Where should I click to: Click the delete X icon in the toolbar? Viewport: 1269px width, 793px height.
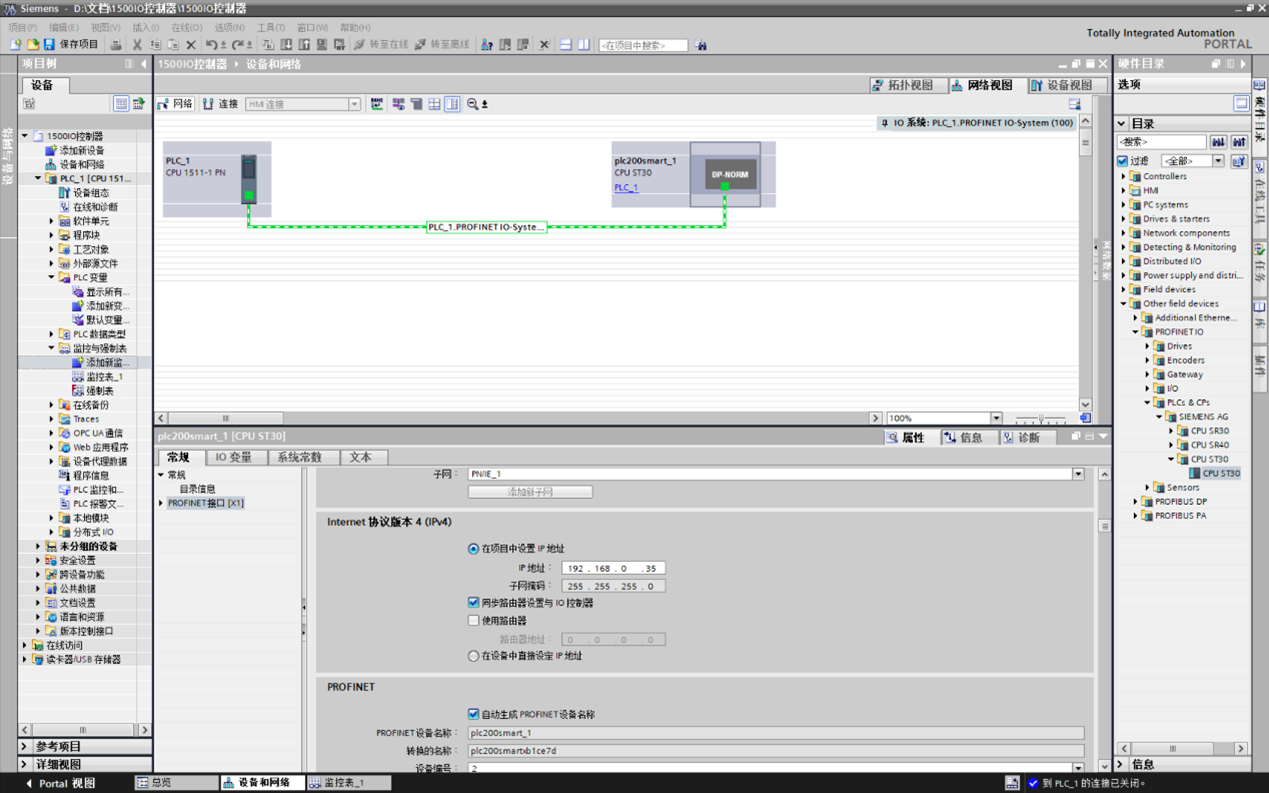click(x=191, y=45)
